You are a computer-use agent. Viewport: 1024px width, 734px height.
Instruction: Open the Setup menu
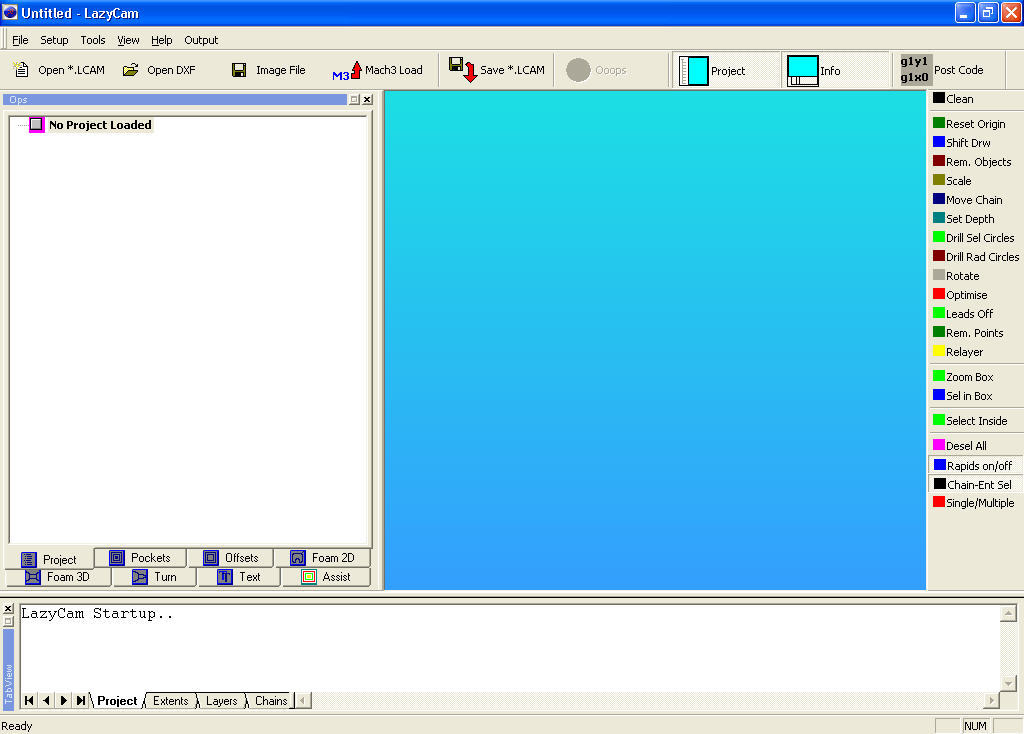click(54, 40)
